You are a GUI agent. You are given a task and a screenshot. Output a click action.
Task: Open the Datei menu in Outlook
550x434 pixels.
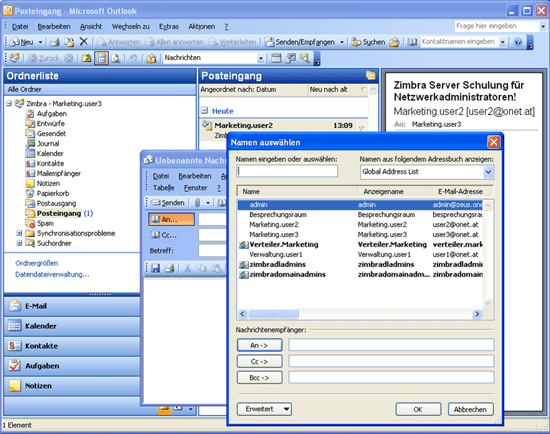[20, 27]
